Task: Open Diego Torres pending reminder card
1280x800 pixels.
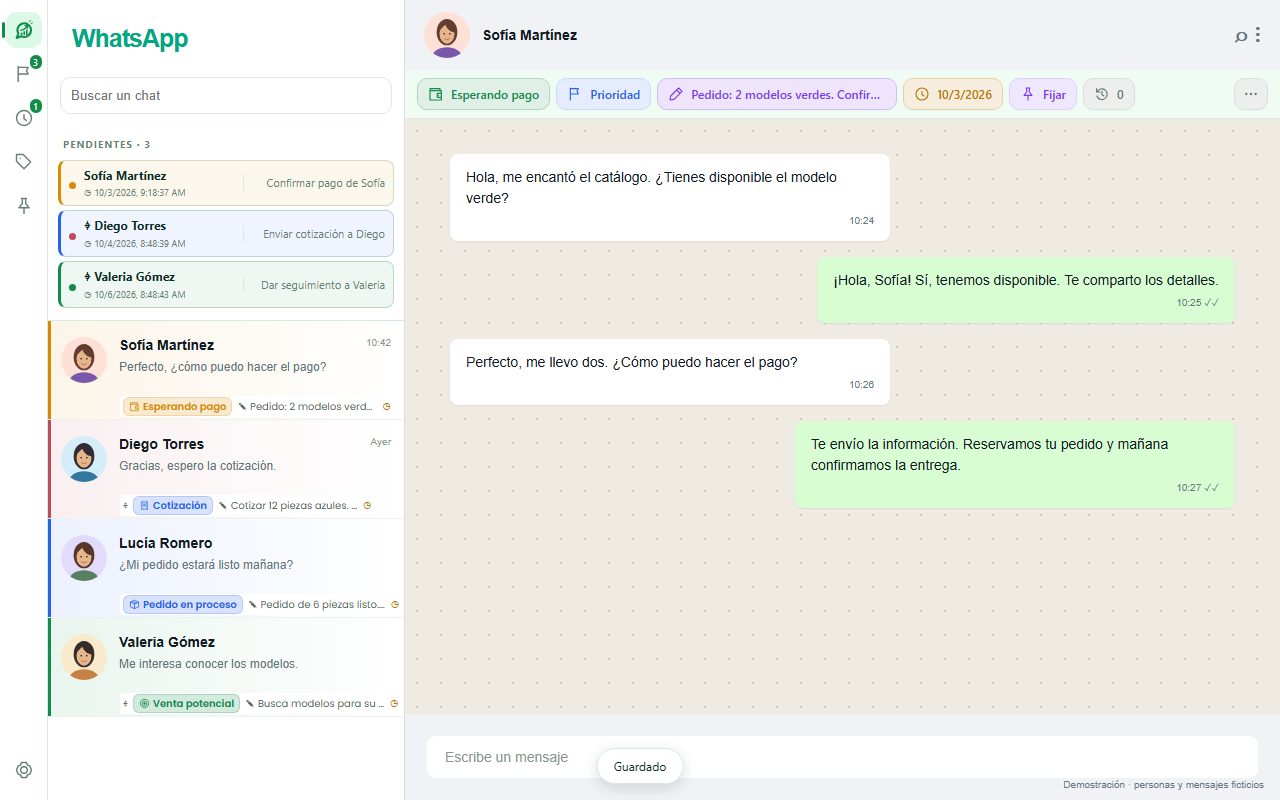Action: point(226,234)
